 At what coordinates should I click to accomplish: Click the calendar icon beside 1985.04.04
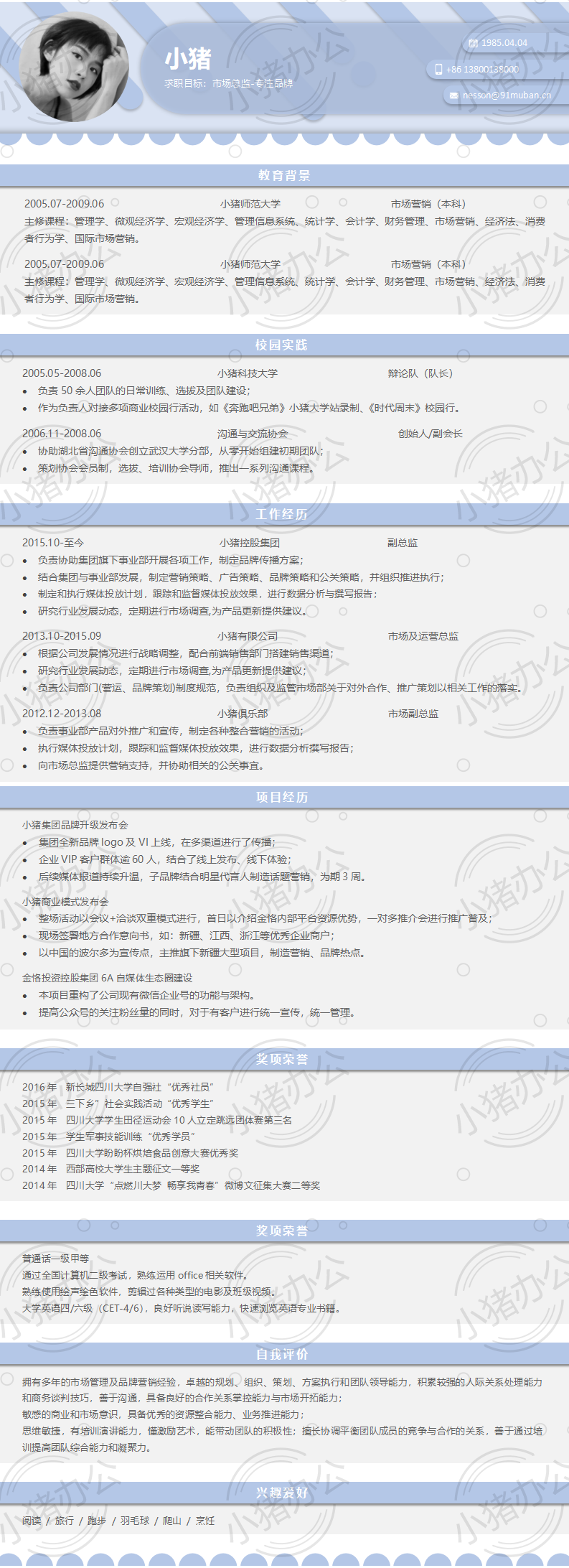click(473, 43)
